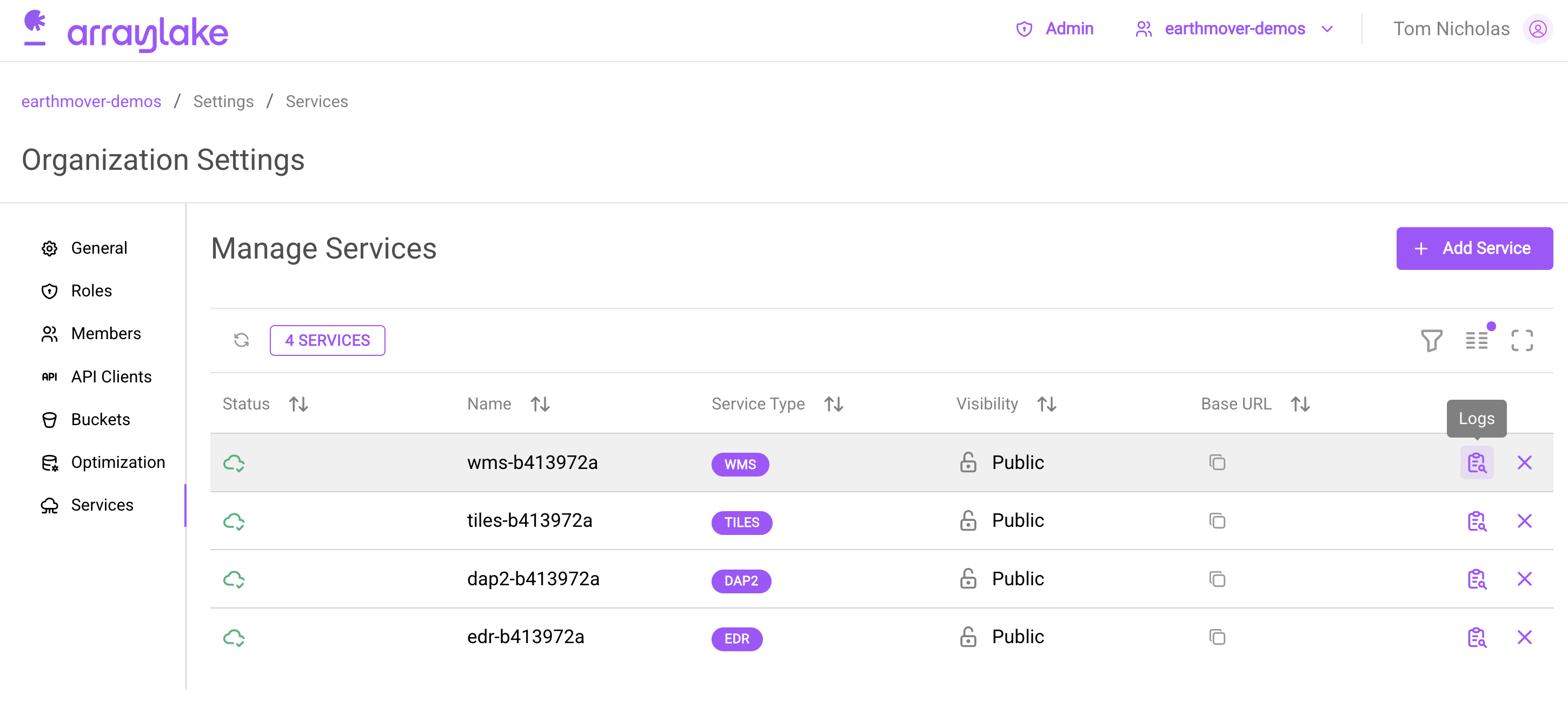Click the user profile avatar icon
This screenshot has height=701, width=1568.
coord(1537,29)
